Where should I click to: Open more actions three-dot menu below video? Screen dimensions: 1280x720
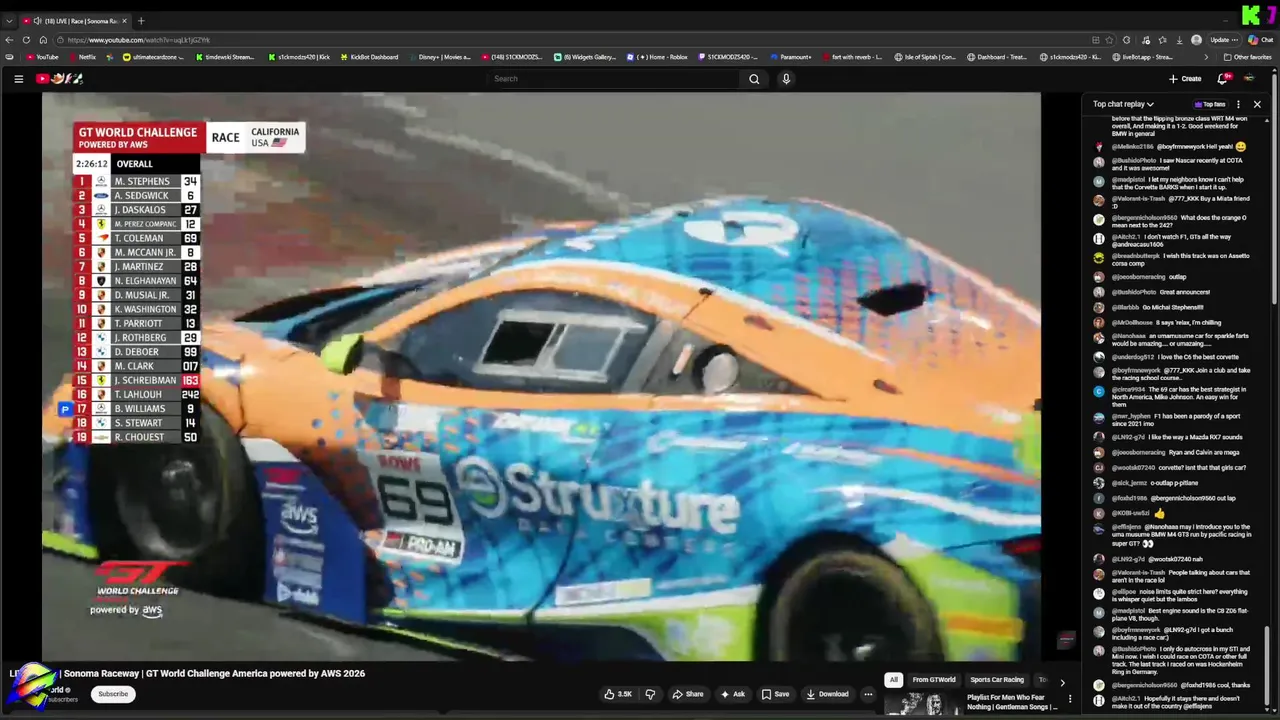tap(868, 694)
